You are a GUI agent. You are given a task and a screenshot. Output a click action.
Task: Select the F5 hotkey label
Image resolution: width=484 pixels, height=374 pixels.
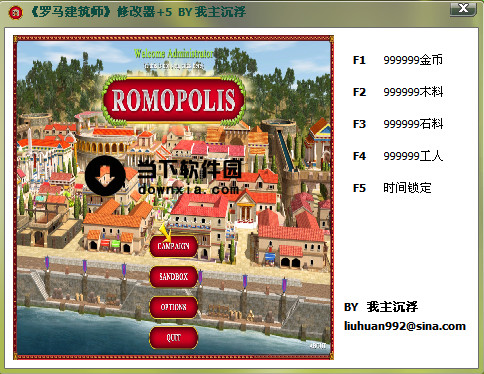[359, 188]
